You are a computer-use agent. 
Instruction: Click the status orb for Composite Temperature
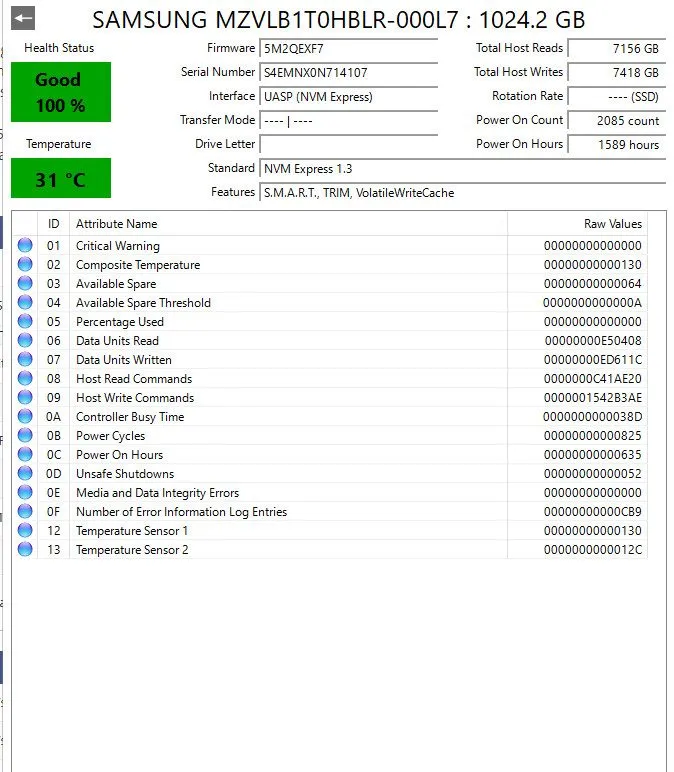click(25, 264)
